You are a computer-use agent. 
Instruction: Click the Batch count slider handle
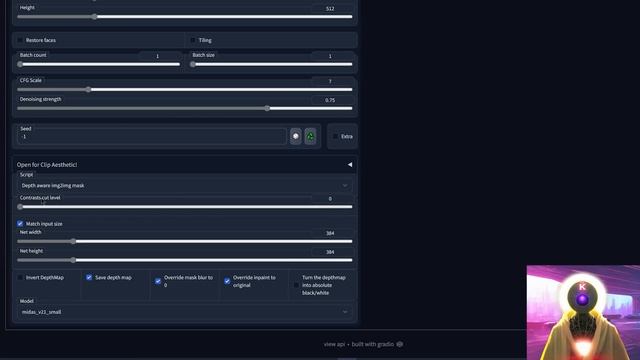click(x=20, y=64)
